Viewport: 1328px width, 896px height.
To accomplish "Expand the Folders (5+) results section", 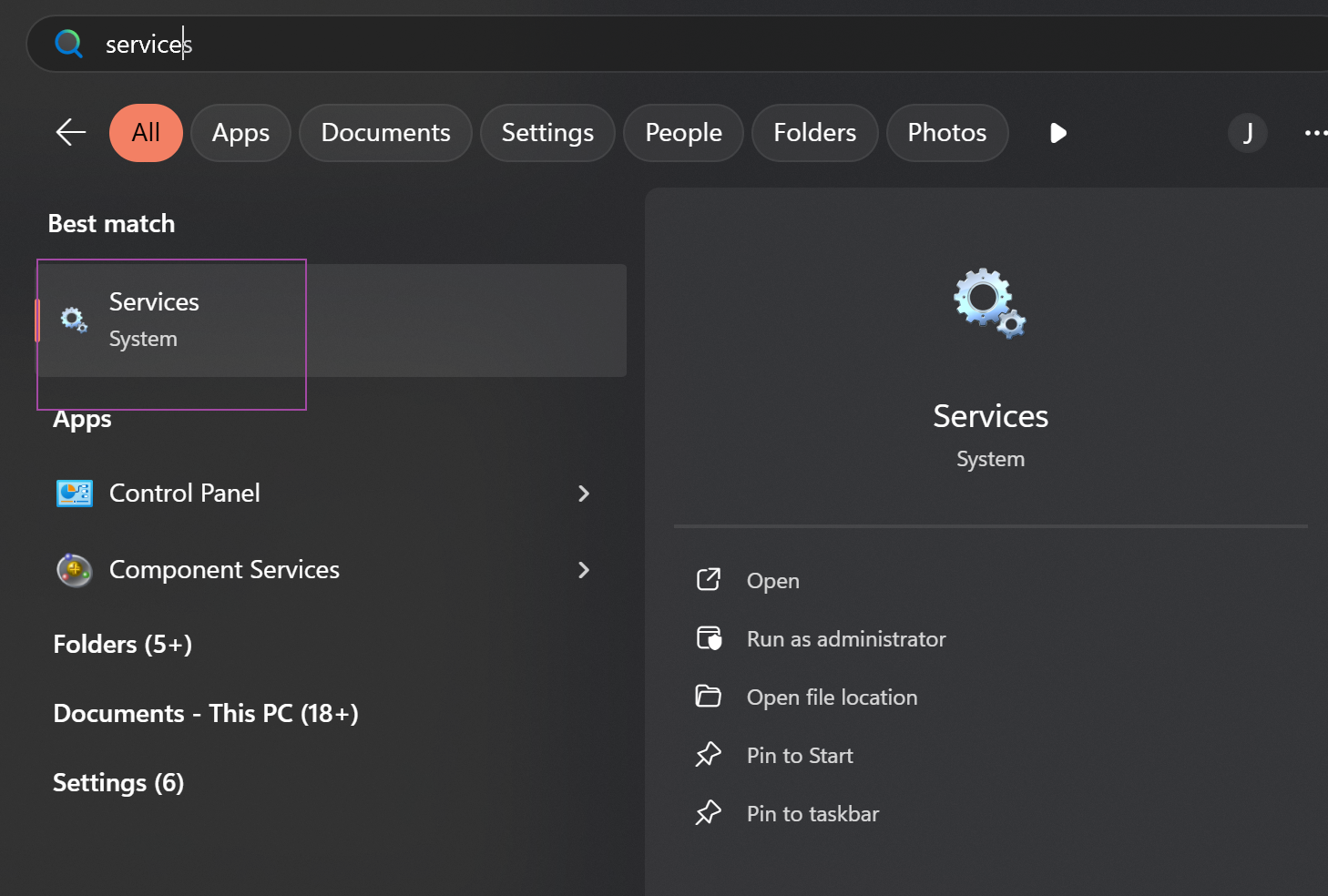I will coord(123,645).
